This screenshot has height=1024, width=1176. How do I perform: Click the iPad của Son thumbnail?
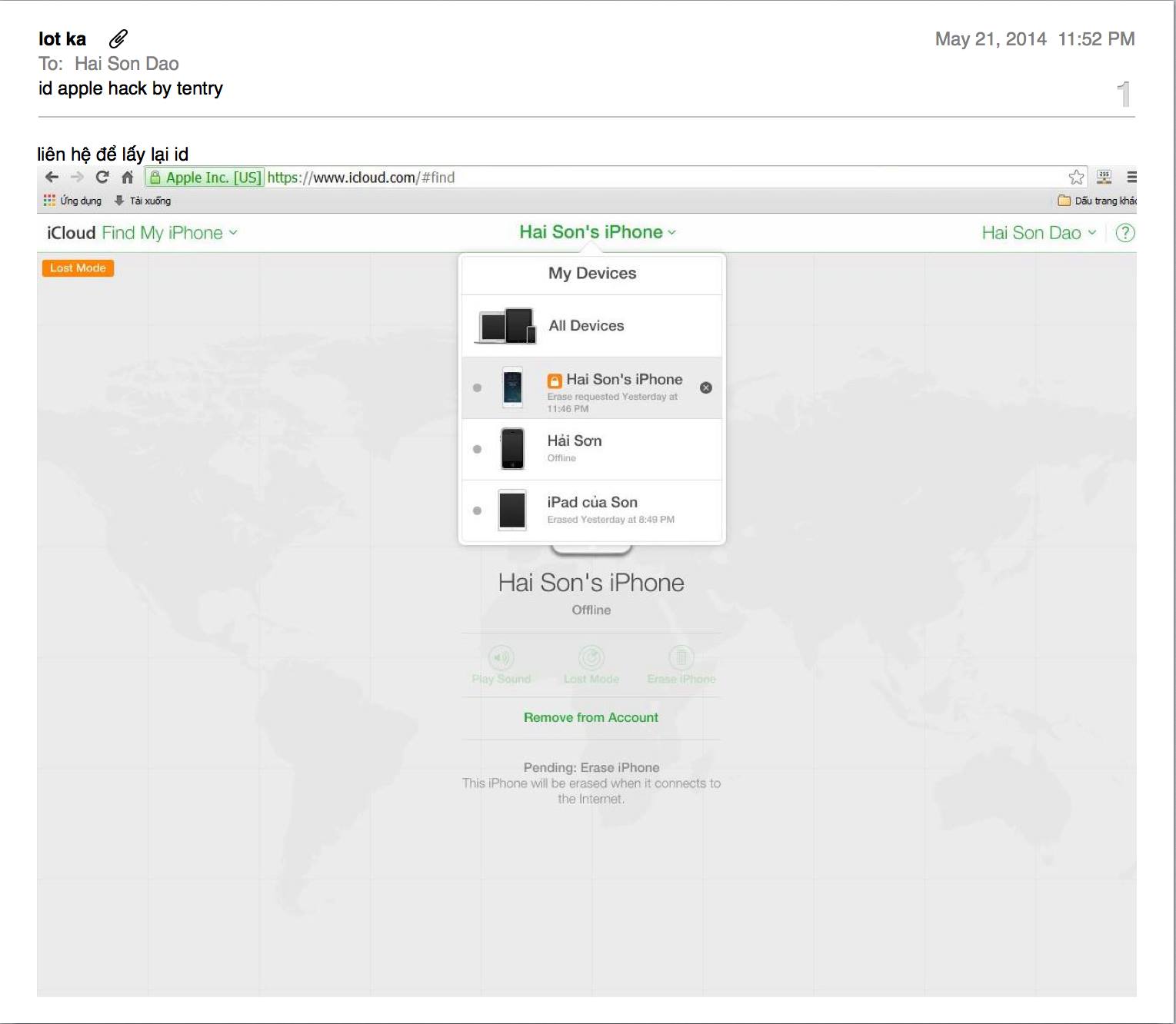[512, 510]
